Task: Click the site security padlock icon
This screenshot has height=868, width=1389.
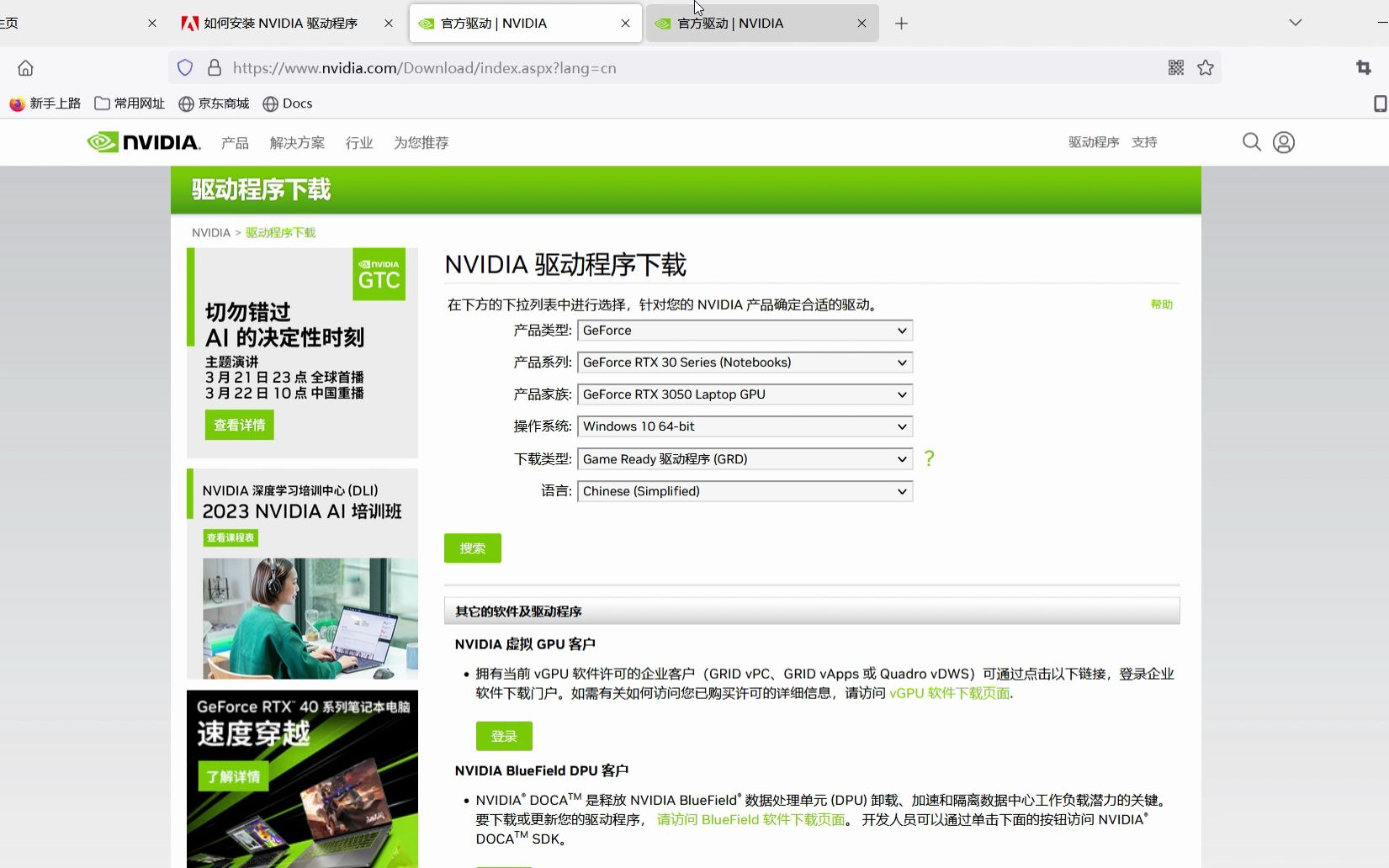Action: pos(215,68)
